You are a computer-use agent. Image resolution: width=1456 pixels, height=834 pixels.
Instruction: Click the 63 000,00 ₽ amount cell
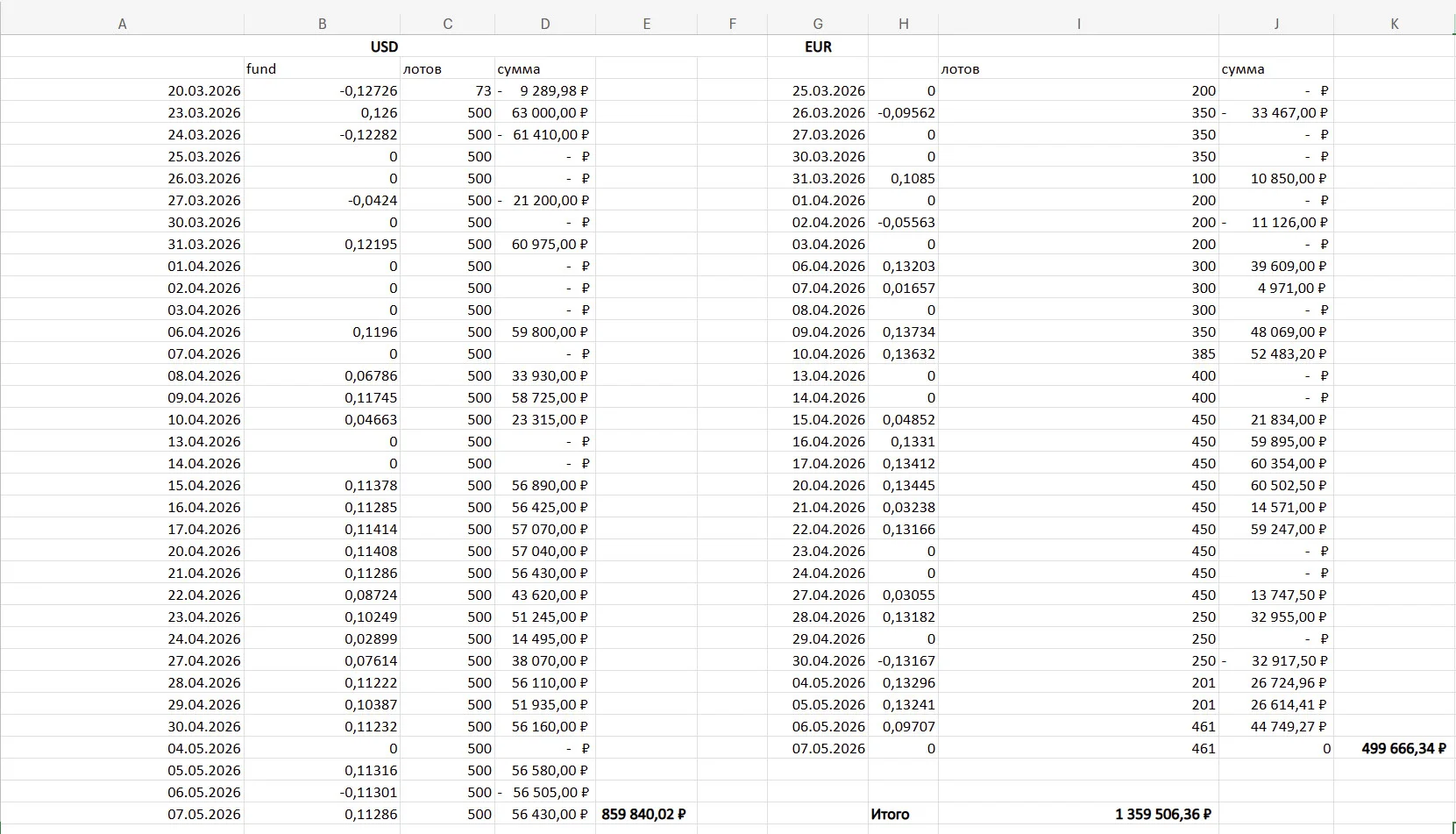point(545,112)
